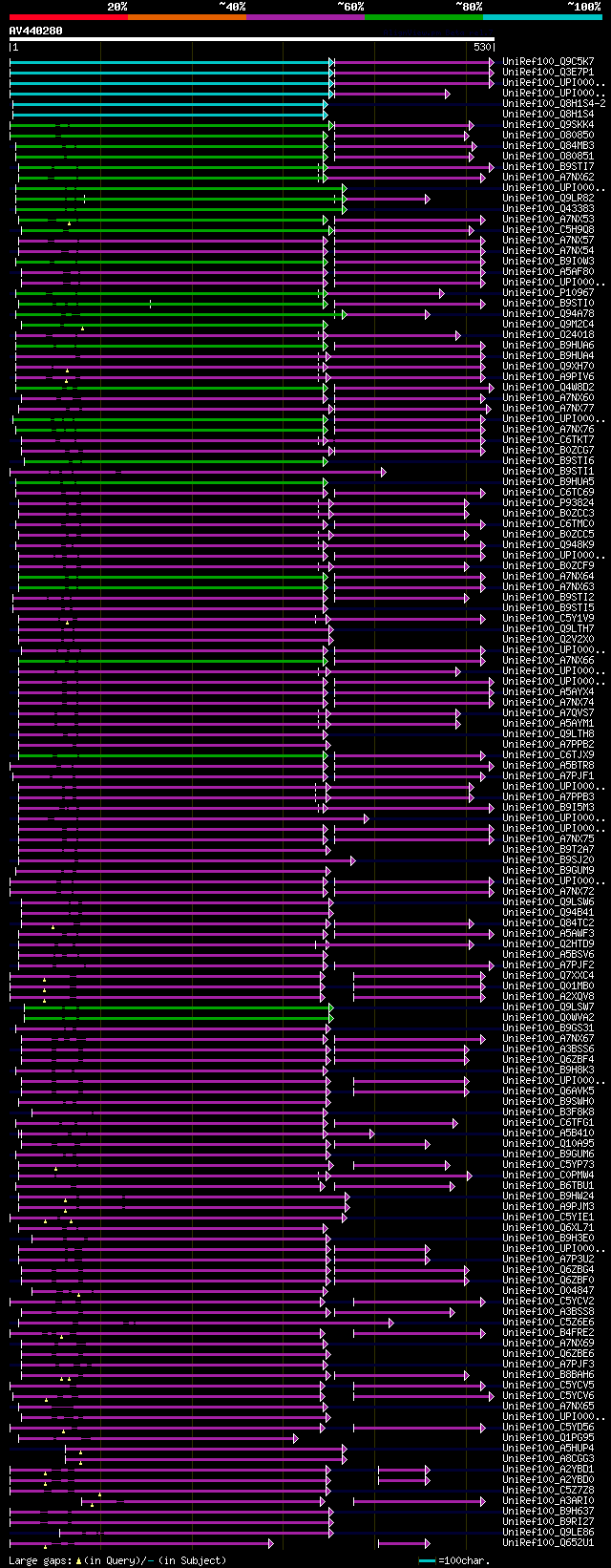The width and height of the screenshot is (611, 1568).
Task: Click the UniRef100_A9PIV6 entry
Action: (548, 376)
